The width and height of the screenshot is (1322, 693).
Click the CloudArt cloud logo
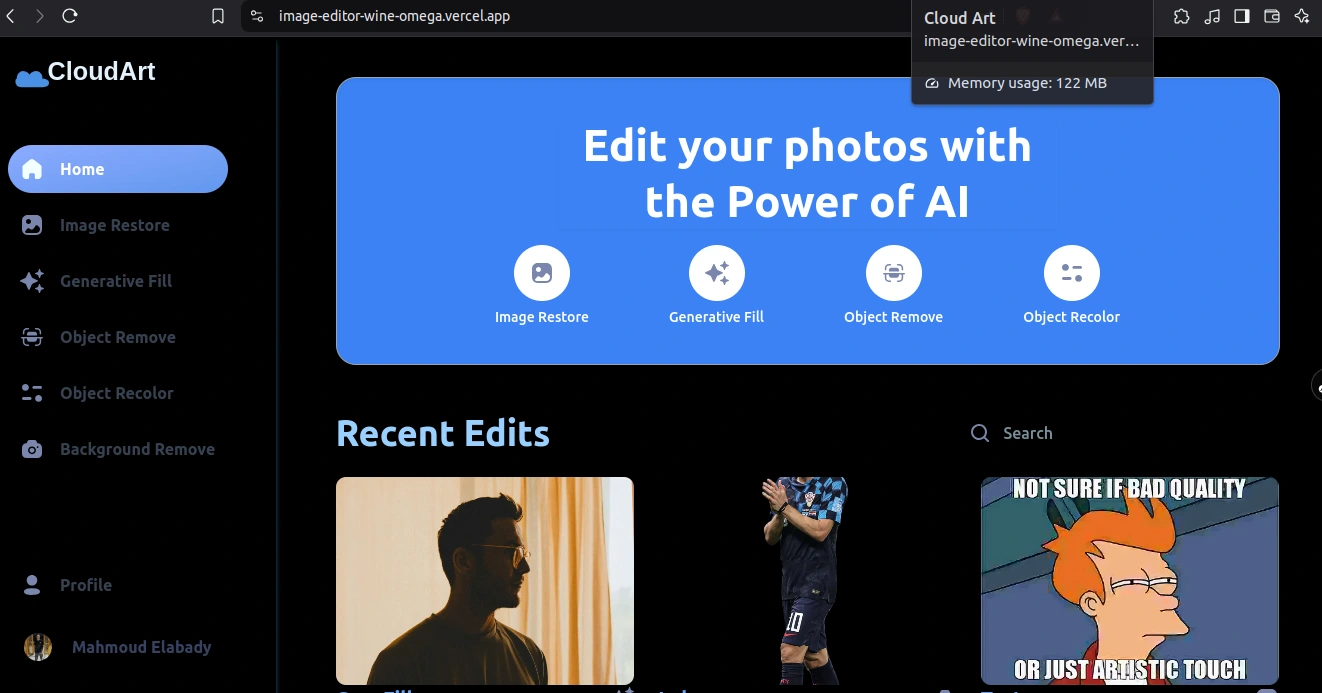click(32, 77)
